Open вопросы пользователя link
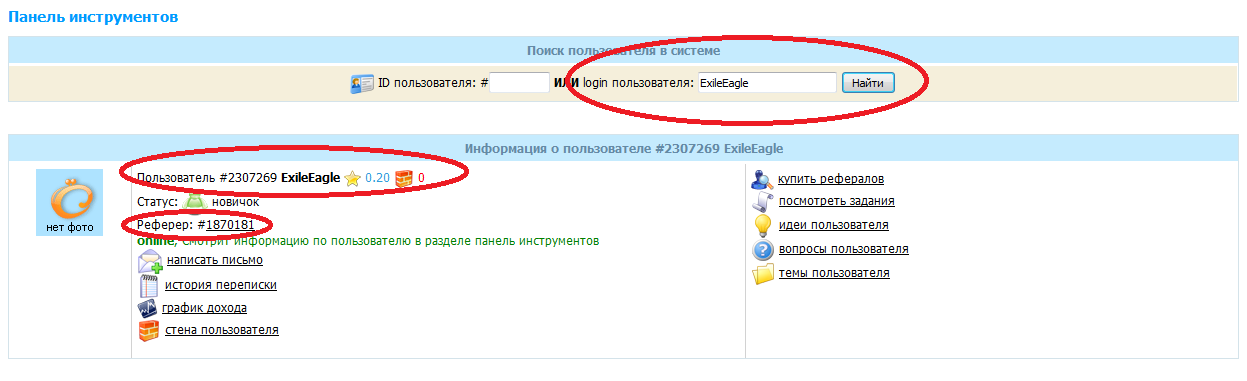The height and width of the screenshot is (381, 1247). [844, 249]
